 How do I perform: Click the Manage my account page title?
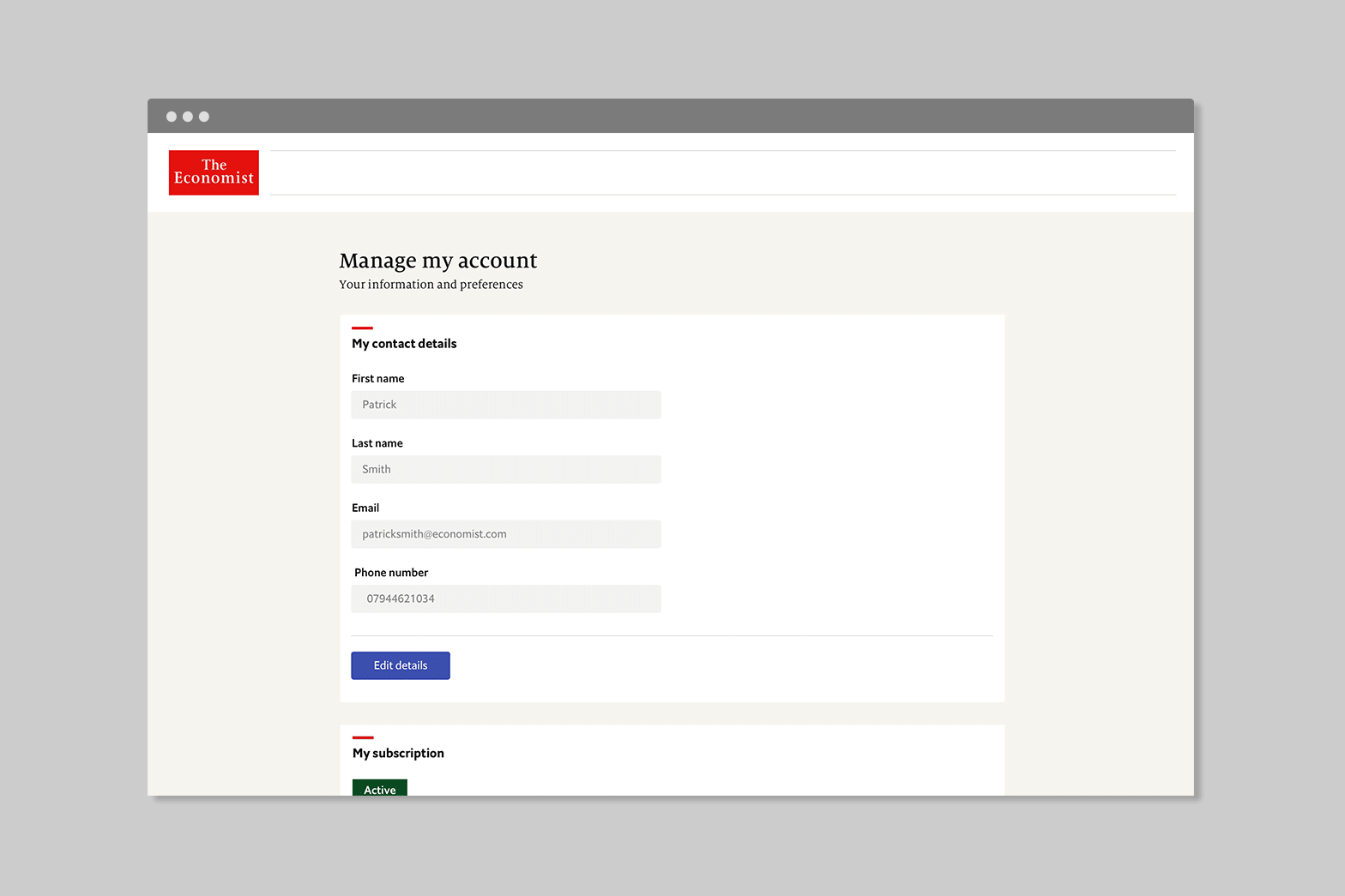437,261
